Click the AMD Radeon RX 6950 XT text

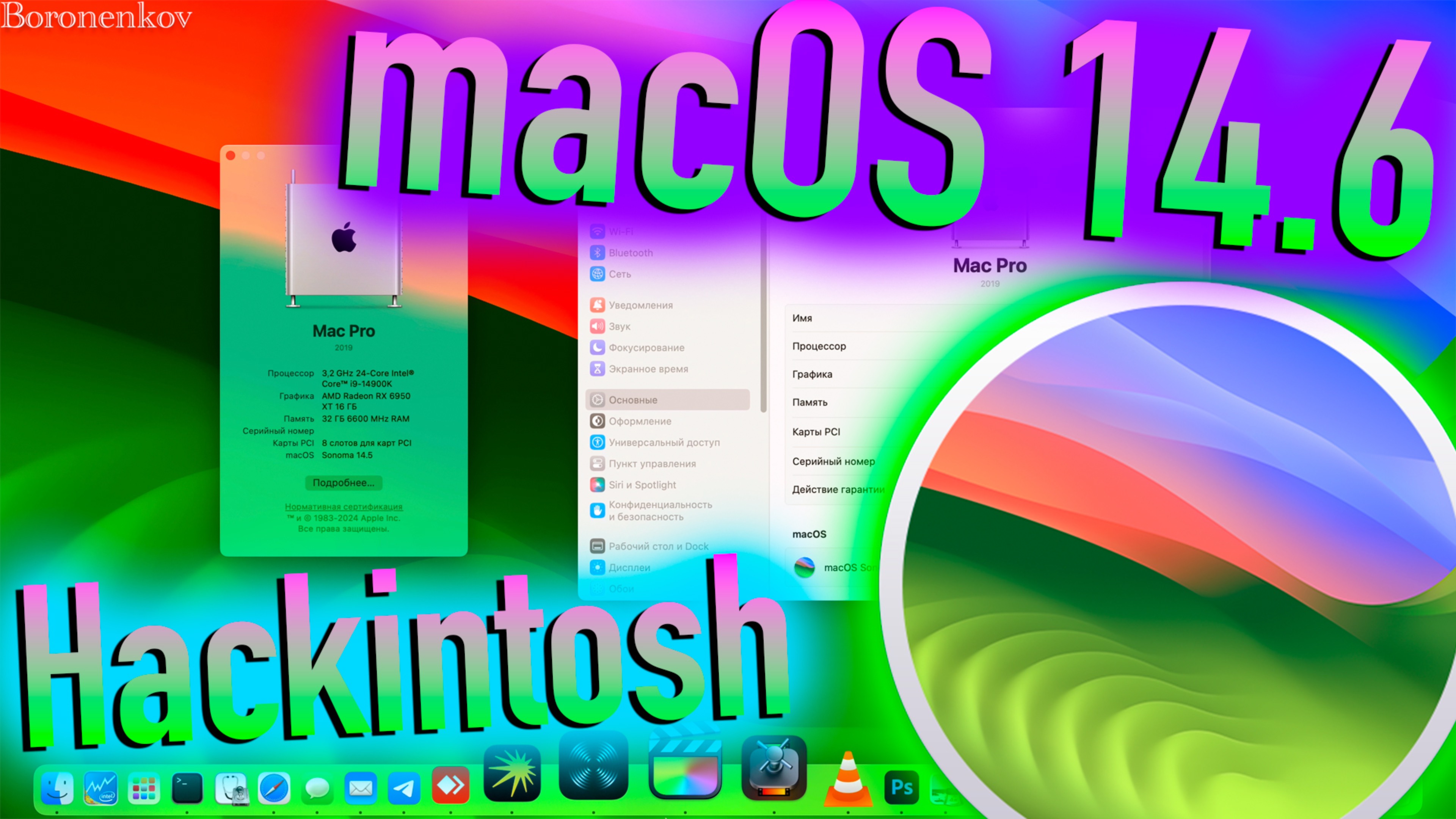pyautogui.click(x=366, y=401)
